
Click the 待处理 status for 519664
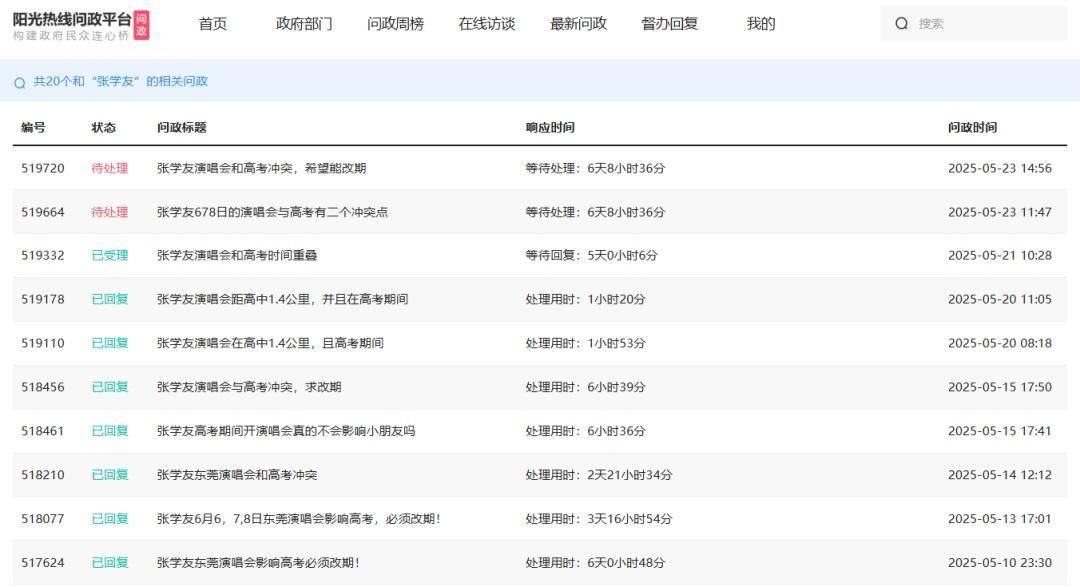pos(110,212)
